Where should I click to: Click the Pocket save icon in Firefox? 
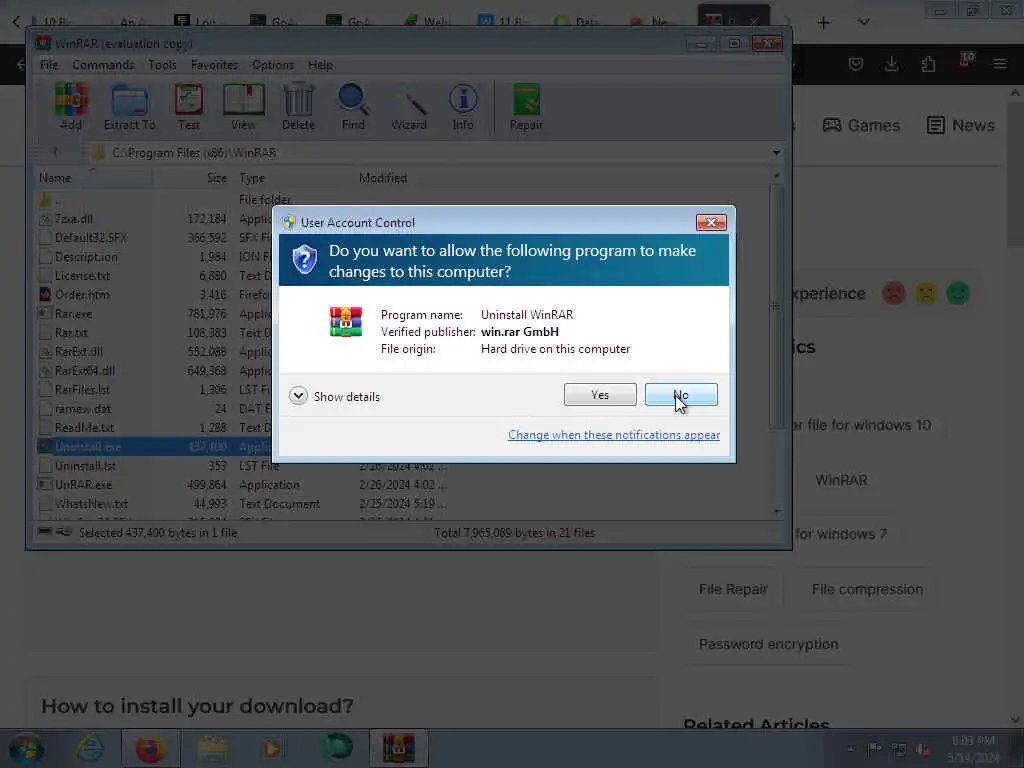(856, 64)
